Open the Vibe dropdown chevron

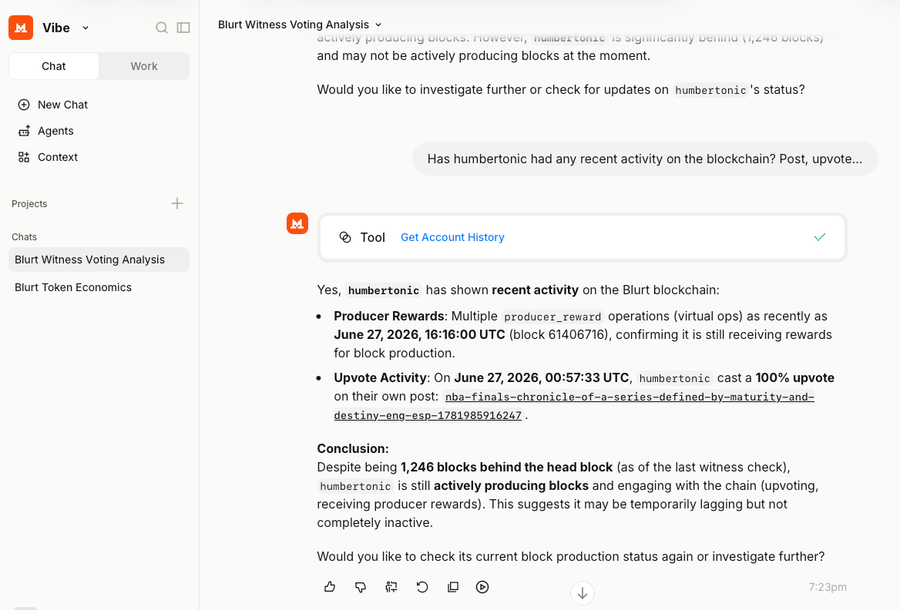click(86, 28)
